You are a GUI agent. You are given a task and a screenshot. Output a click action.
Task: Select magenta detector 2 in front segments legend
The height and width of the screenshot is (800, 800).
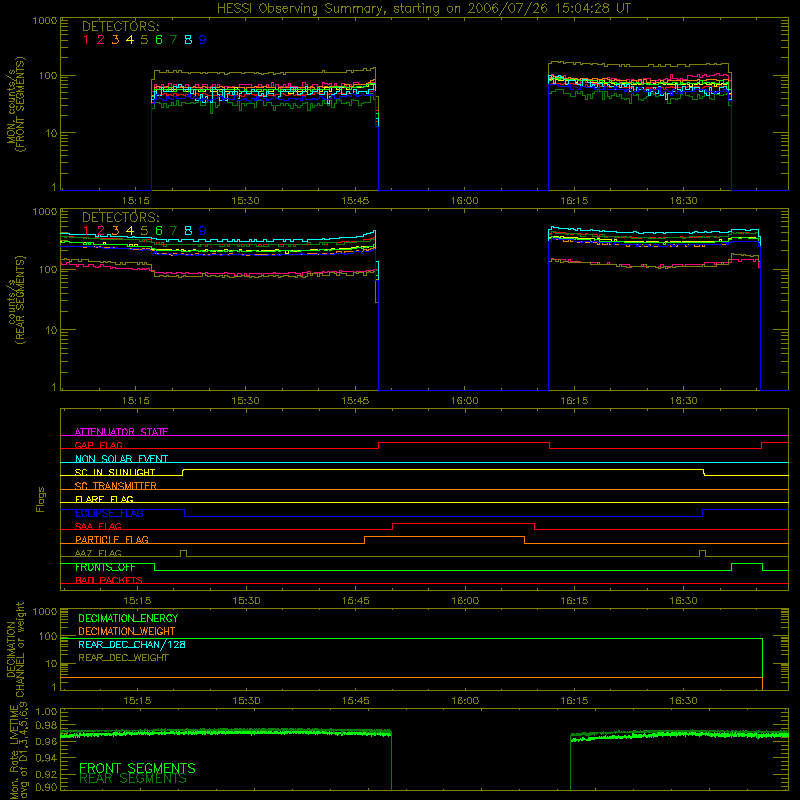coord(101,40)
